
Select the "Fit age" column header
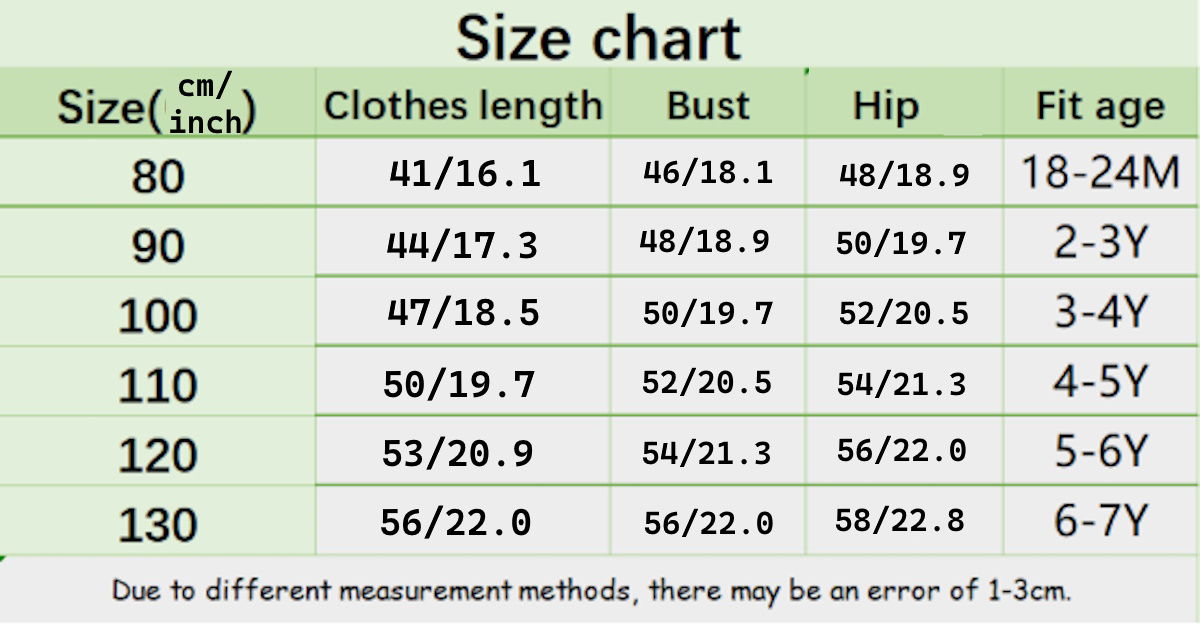[x=1100, y=105]
